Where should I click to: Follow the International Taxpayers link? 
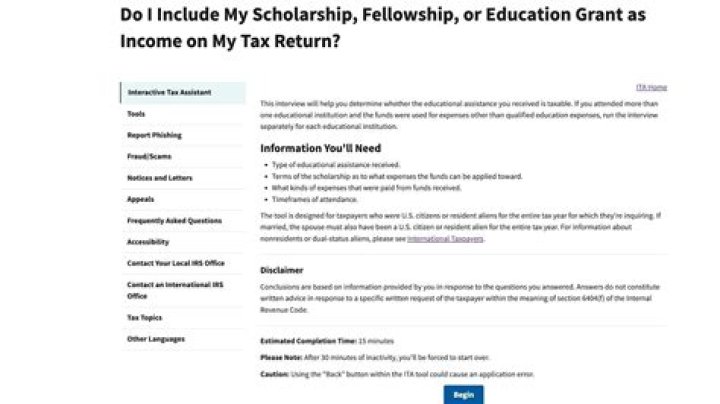pos(446,239)
